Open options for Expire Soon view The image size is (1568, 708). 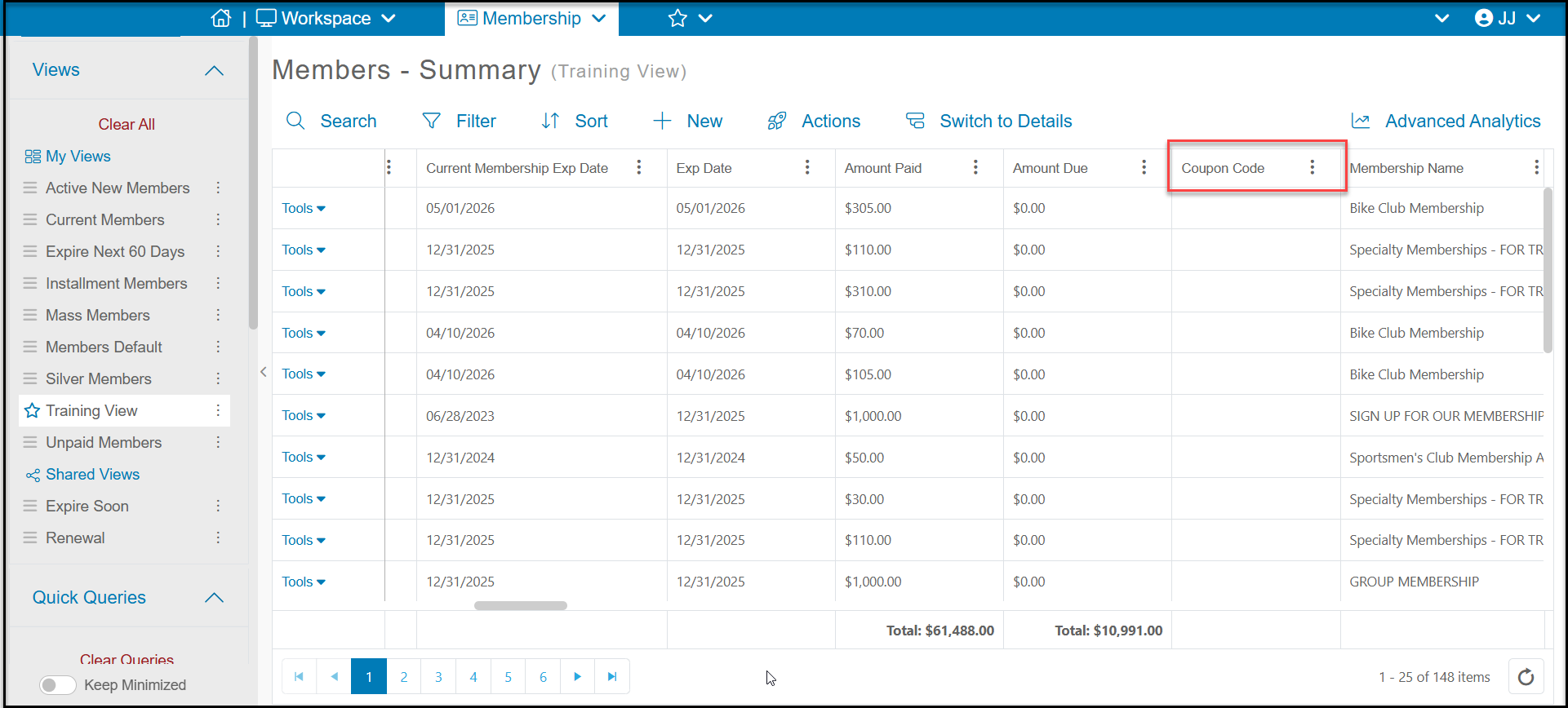coord(218,506)
